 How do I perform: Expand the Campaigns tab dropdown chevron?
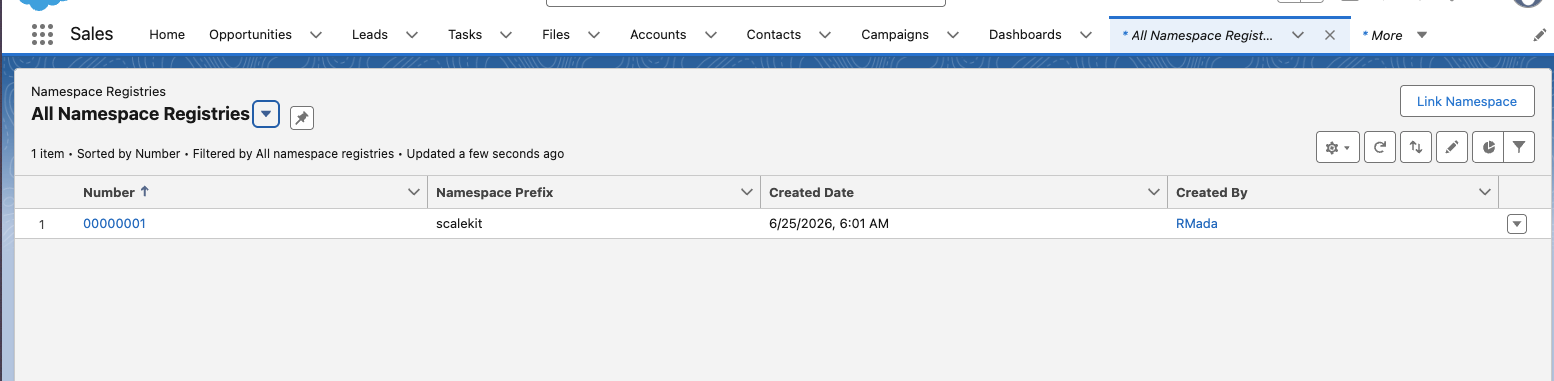pyautogui.click(x=953, y=35)
